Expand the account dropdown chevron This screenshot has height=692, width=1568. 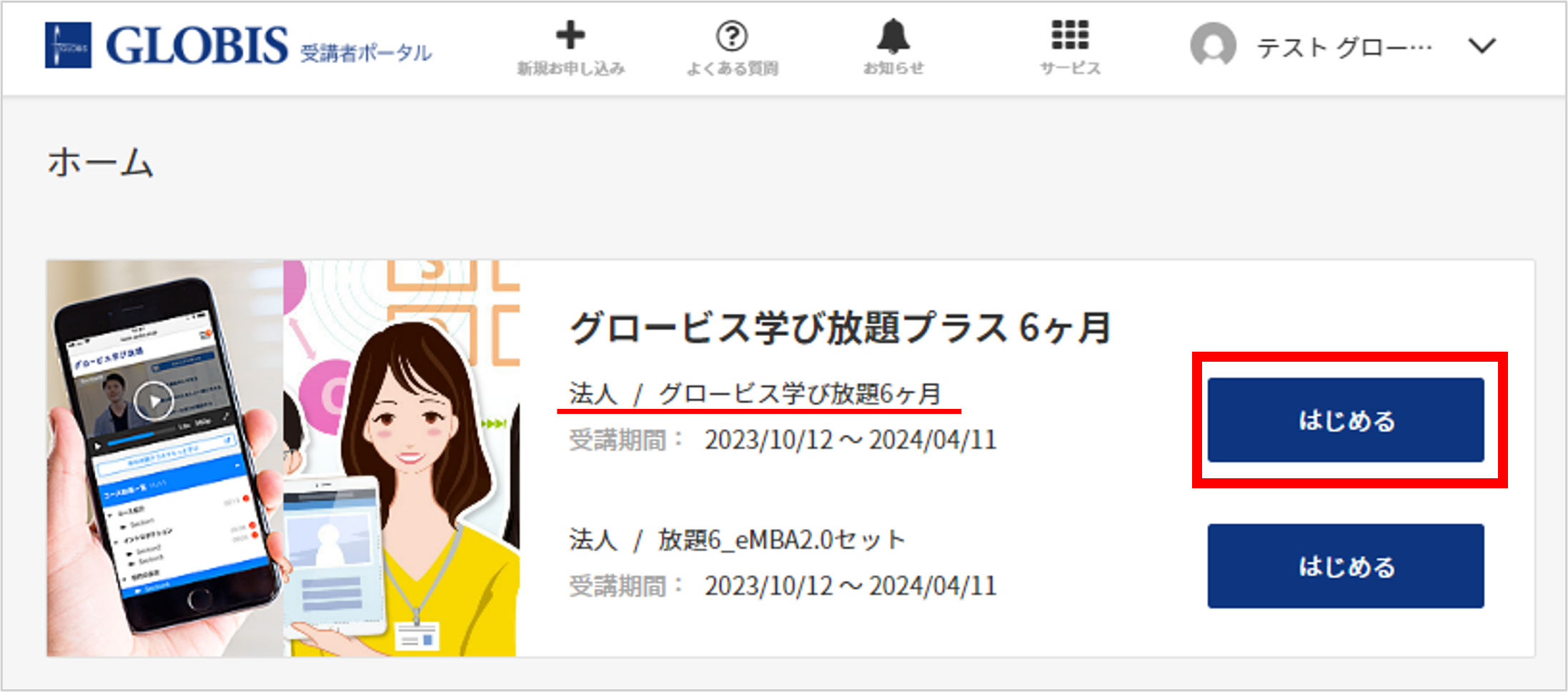coord(1482,46)
